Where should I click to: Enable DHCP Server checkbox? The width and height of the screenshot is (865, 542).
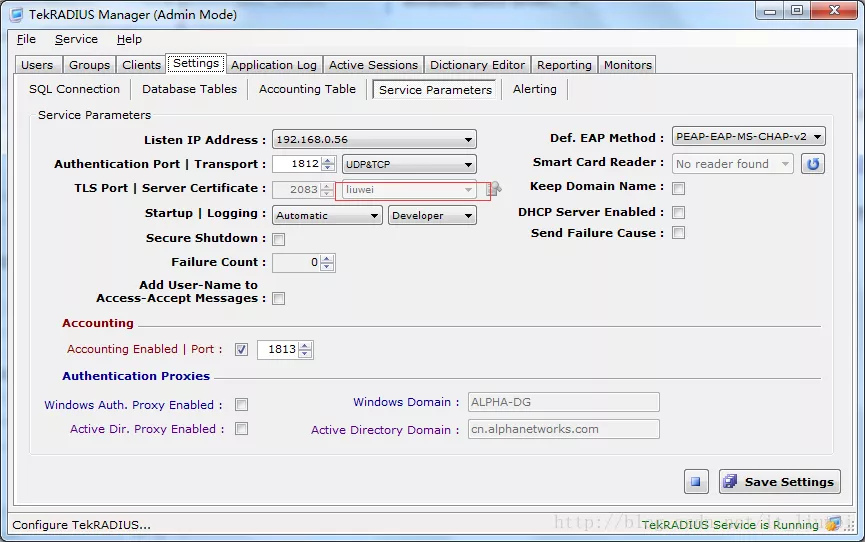coord(678,213)
